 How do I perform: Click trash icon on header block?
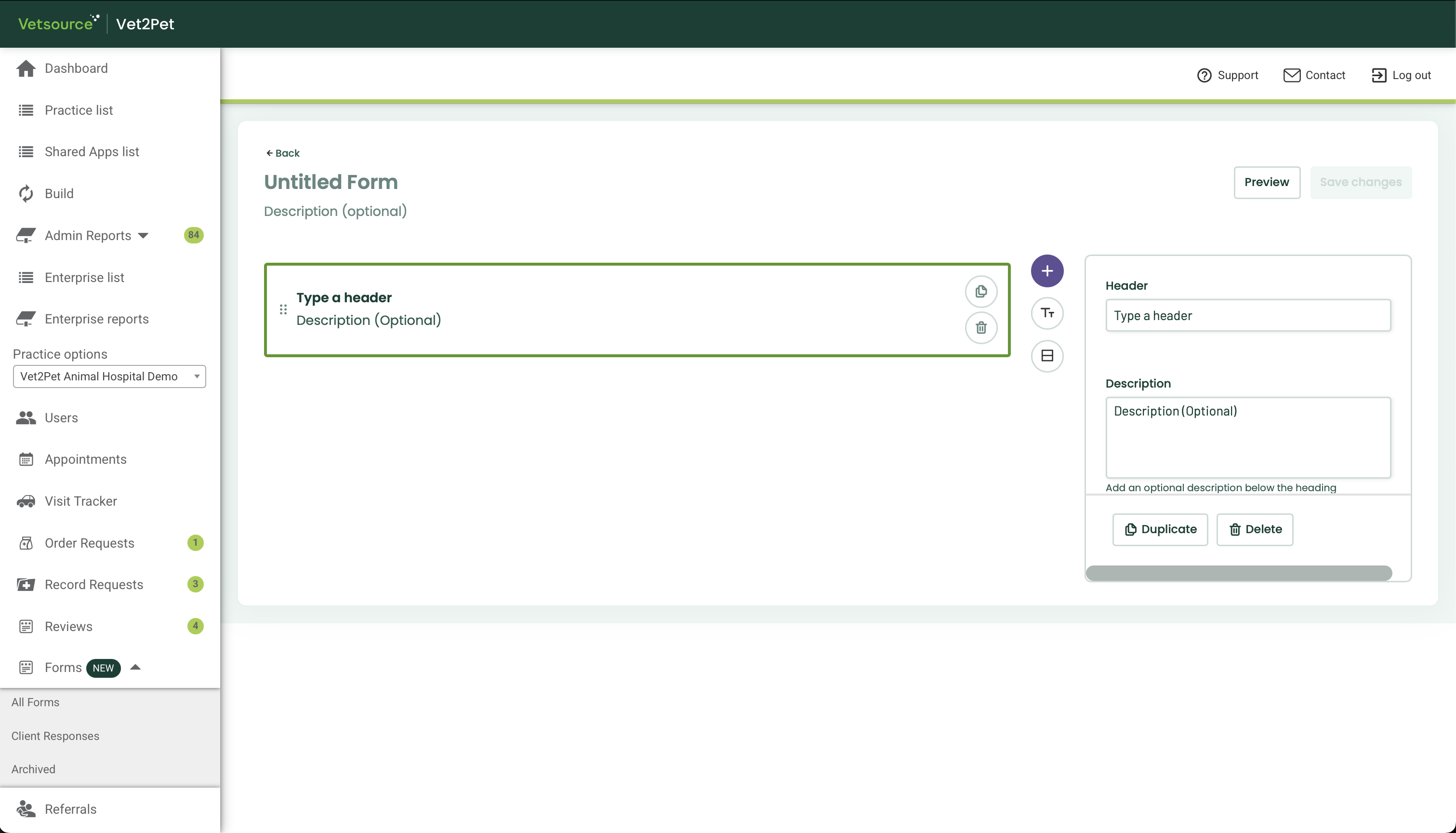click(x=981, y=328)
